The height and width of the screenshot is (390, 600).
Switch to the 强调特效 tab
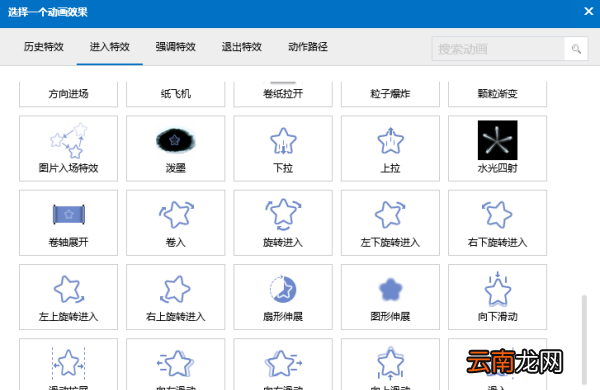click(176, 47)
